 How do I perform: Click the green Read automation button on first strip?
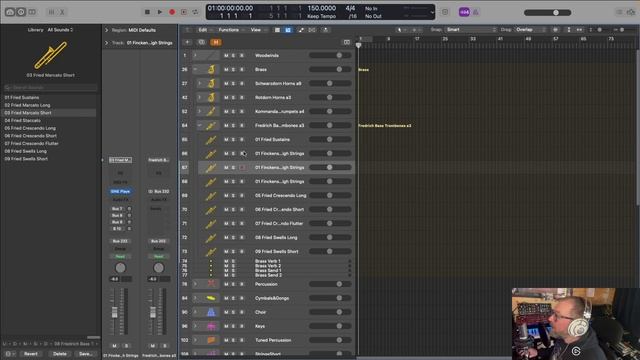point(120,257)
